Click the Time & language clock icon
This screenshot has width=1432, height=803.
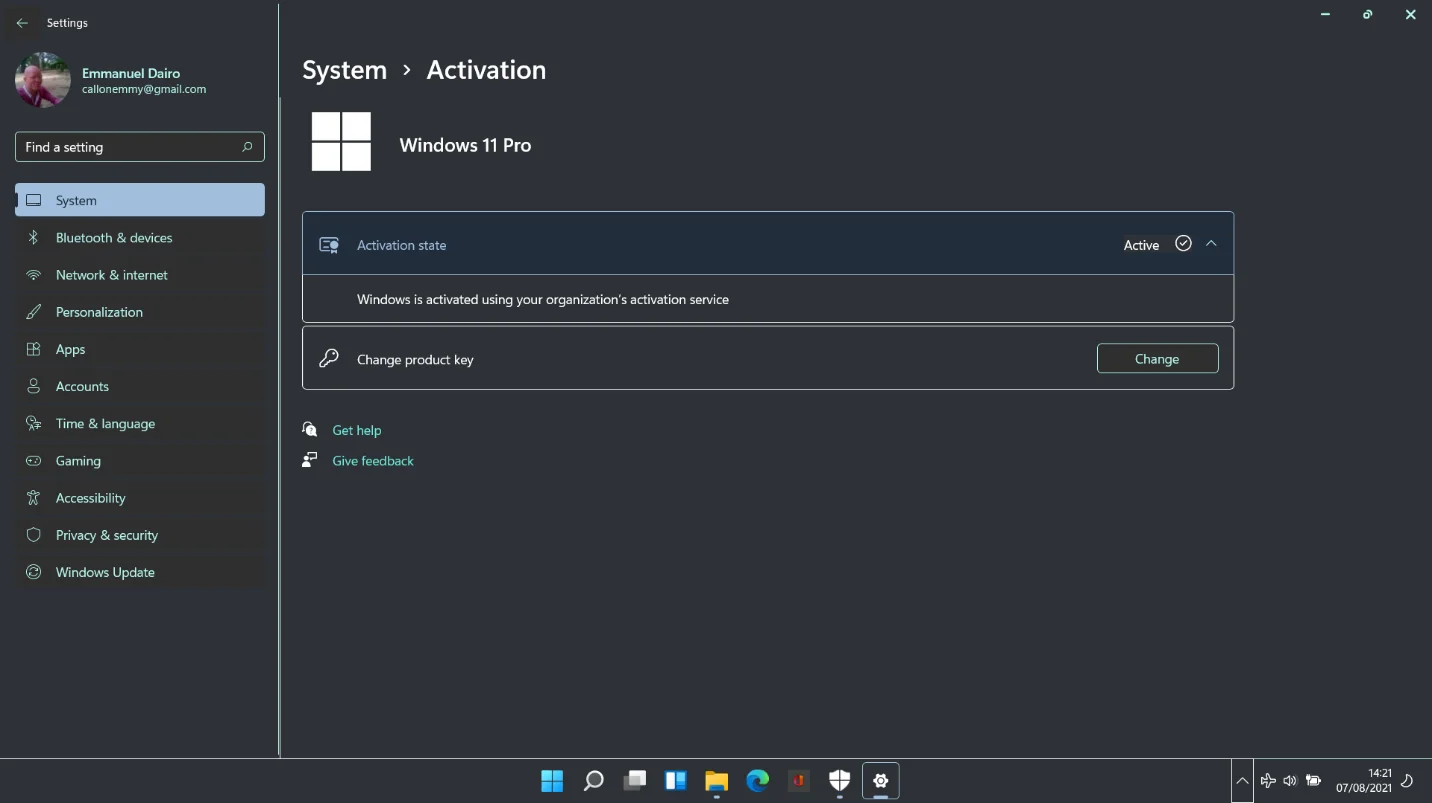pos(34,424)
